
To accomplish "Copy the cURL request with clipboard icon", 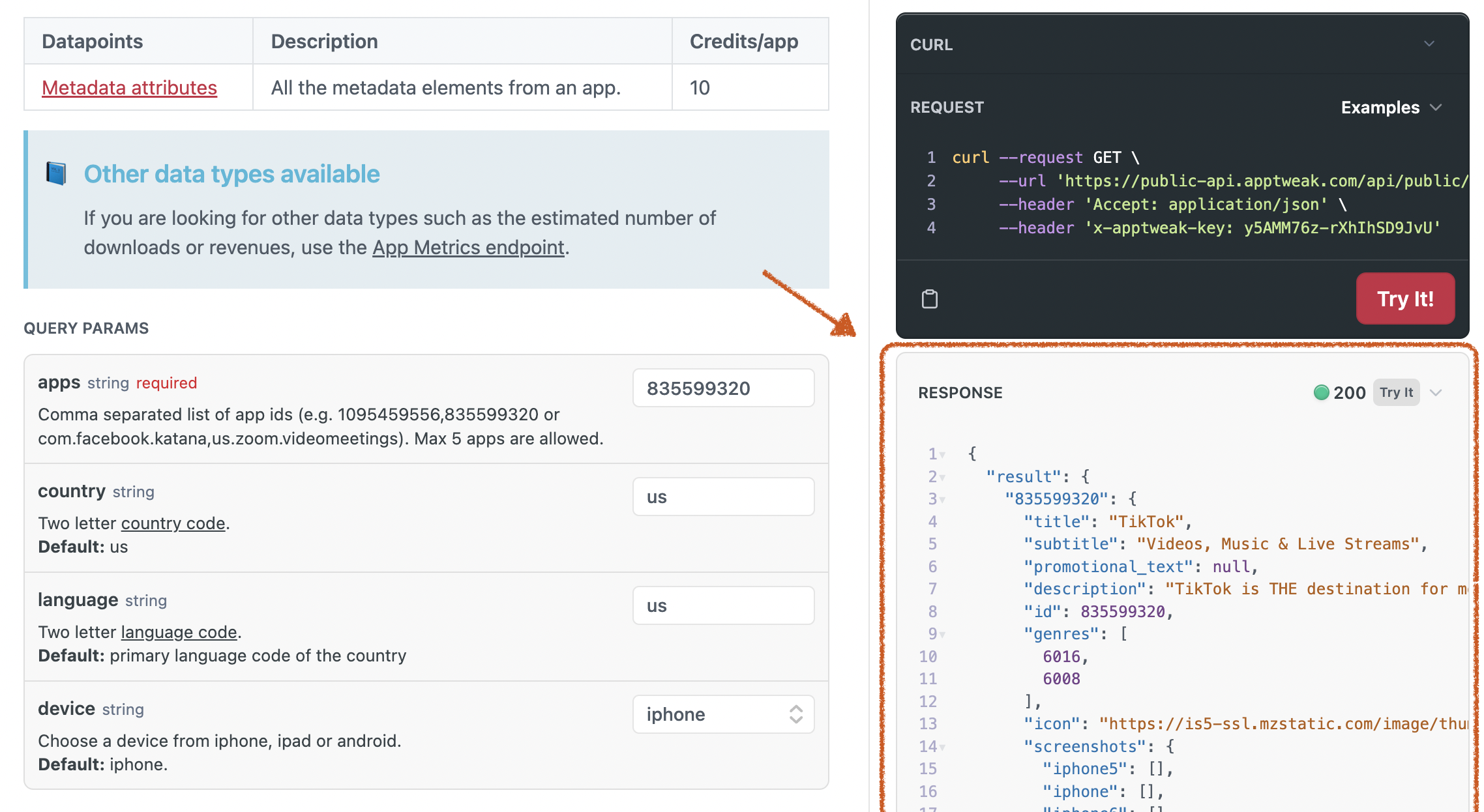I will point(929,299).
